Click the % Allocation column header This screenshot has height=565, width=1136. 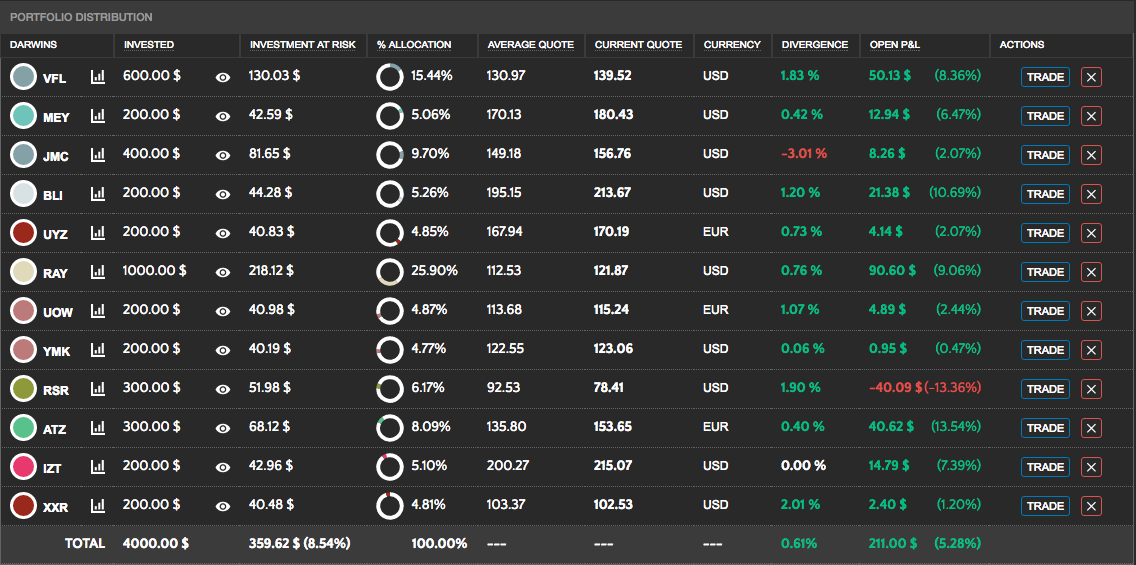click(414, 45)
